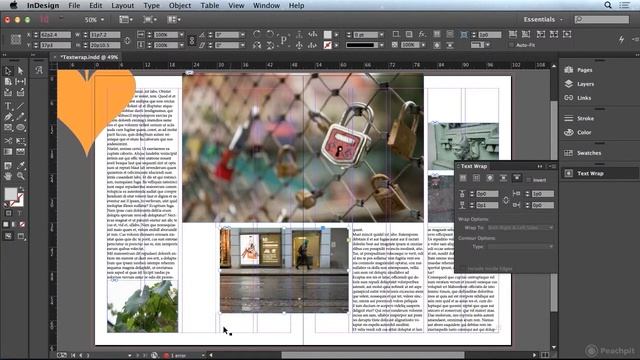Click control bar fill swatch
640x360 pixels.
(327, 35)
